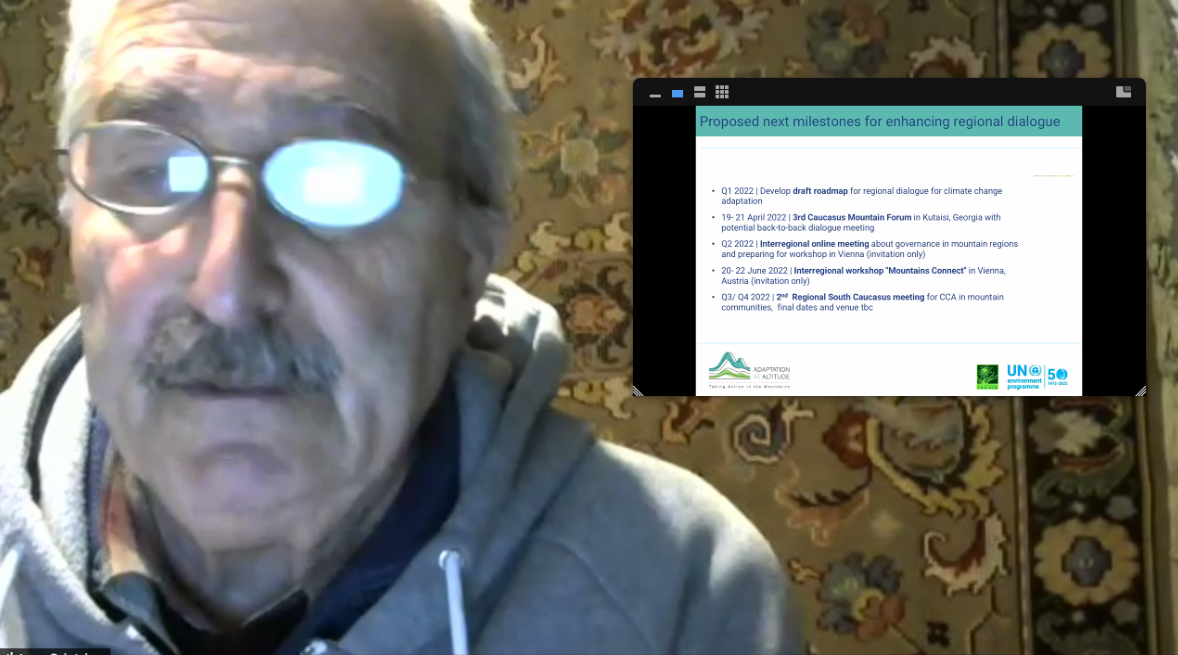Select the blue single-tile view icon
The image size is (1178, 655).
677,93
